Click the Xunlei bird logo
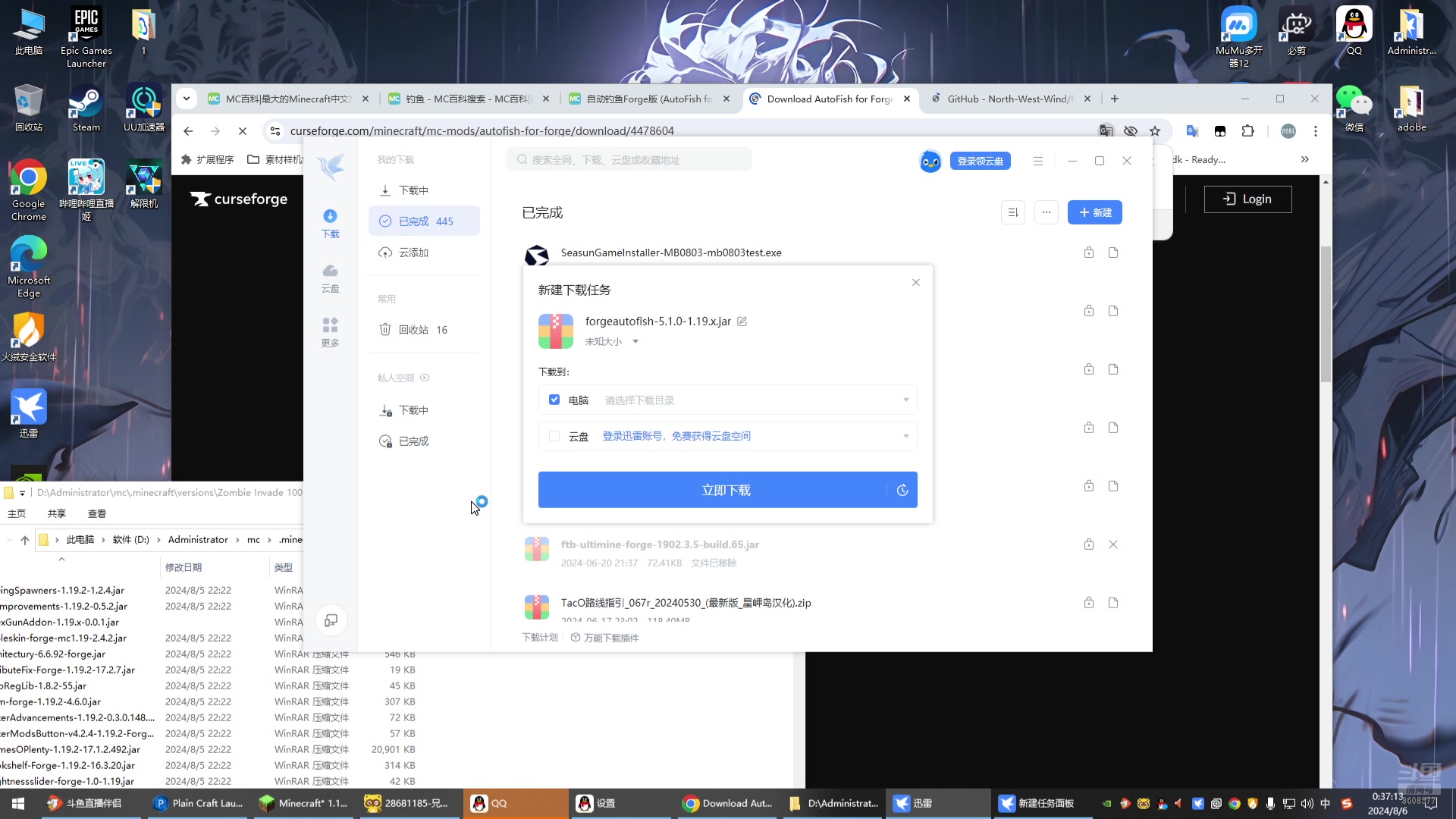This screenshot has height=819, width=1456. [x=331, y=166]
